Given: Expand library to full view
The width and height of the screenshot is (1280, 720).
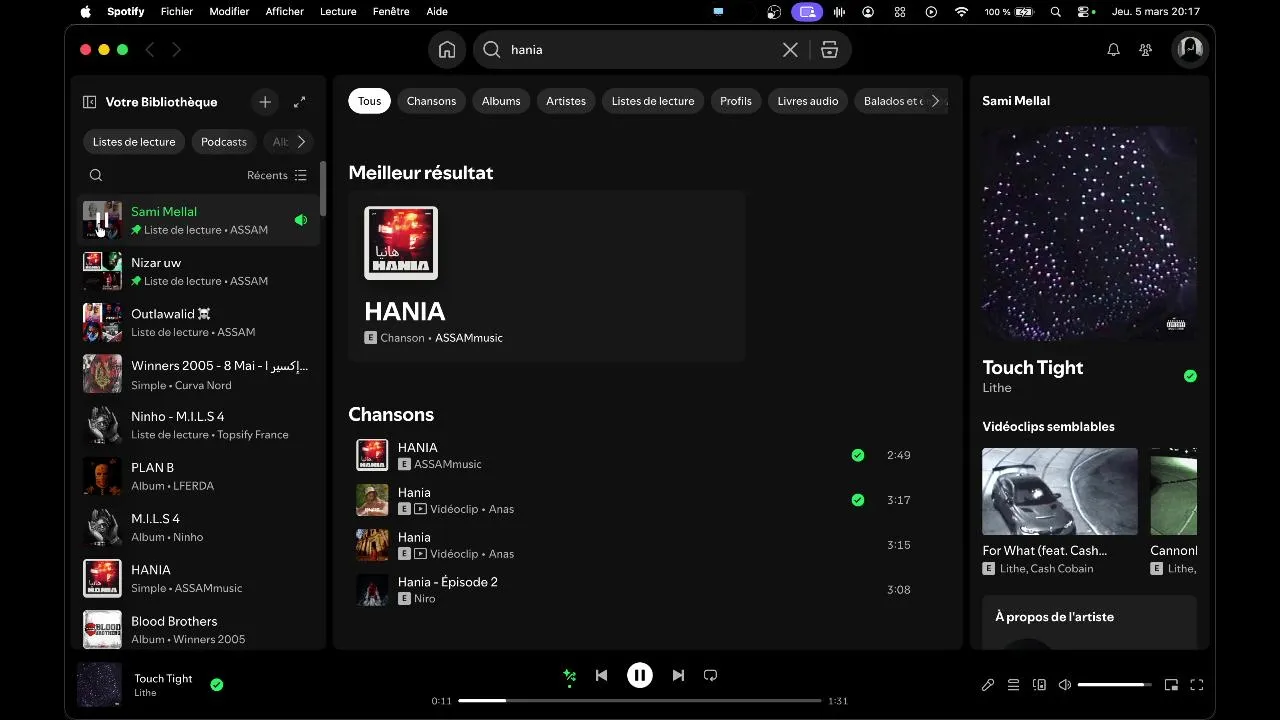Looking at the screenshot, I should tap(299, 102).
